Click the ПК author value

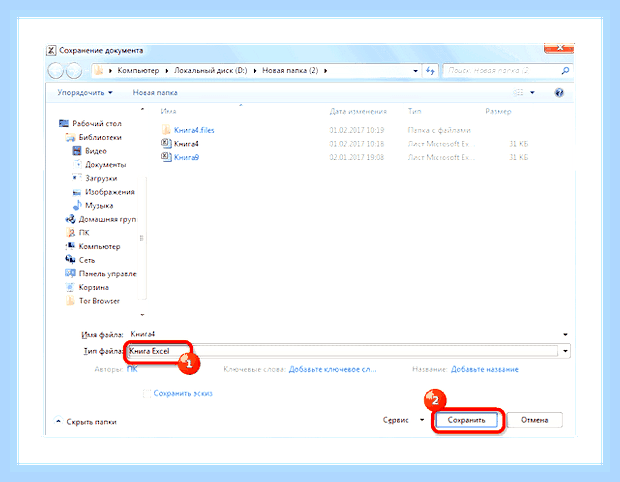(x=132, y=369)
